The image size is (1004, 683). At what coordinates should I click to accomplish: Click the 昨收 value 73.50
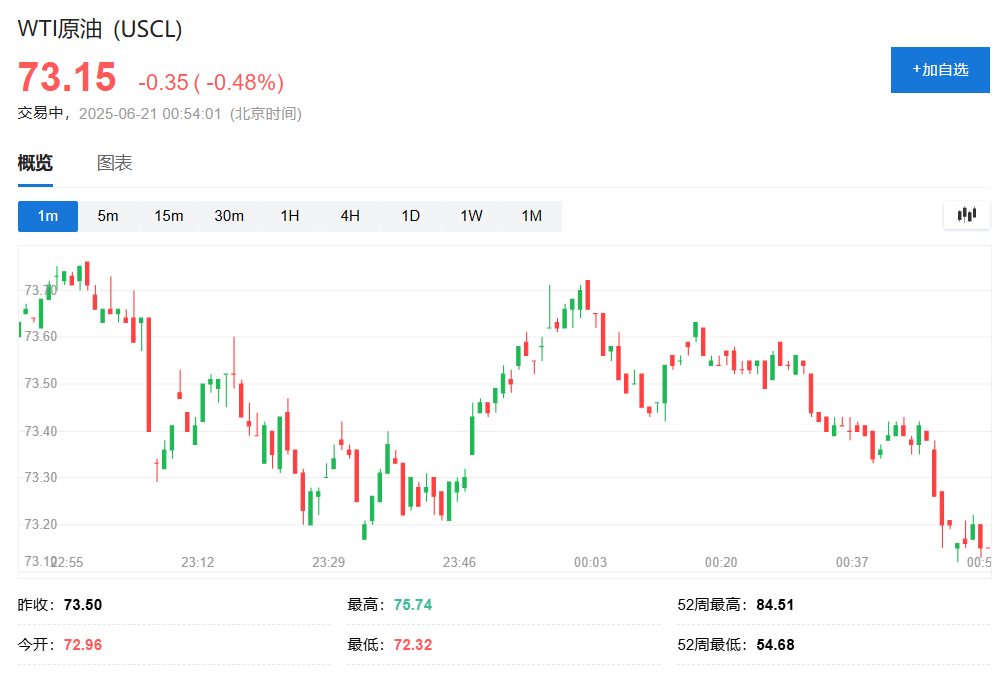pos(83,605)
